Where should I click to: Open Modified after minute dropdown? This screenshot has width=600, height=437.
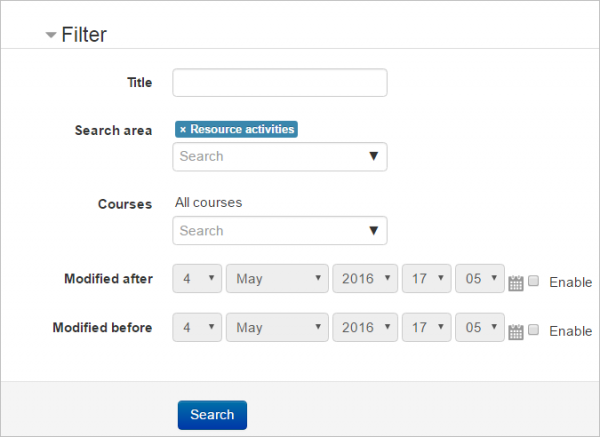[480, 279]
